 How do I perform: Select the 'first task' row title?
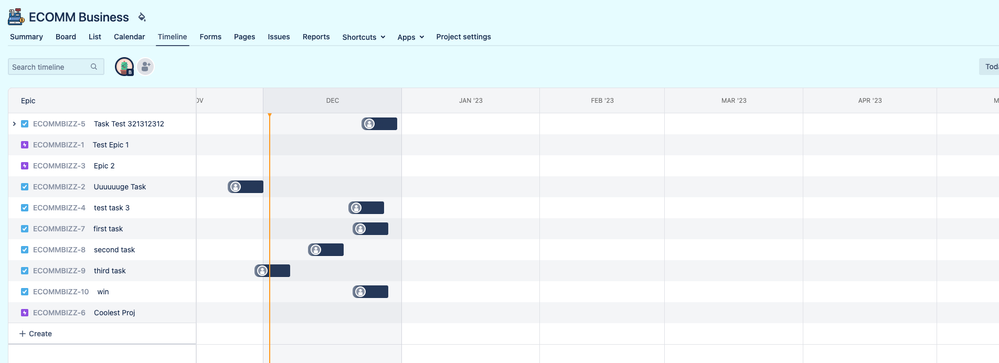[x=108, y=229]
